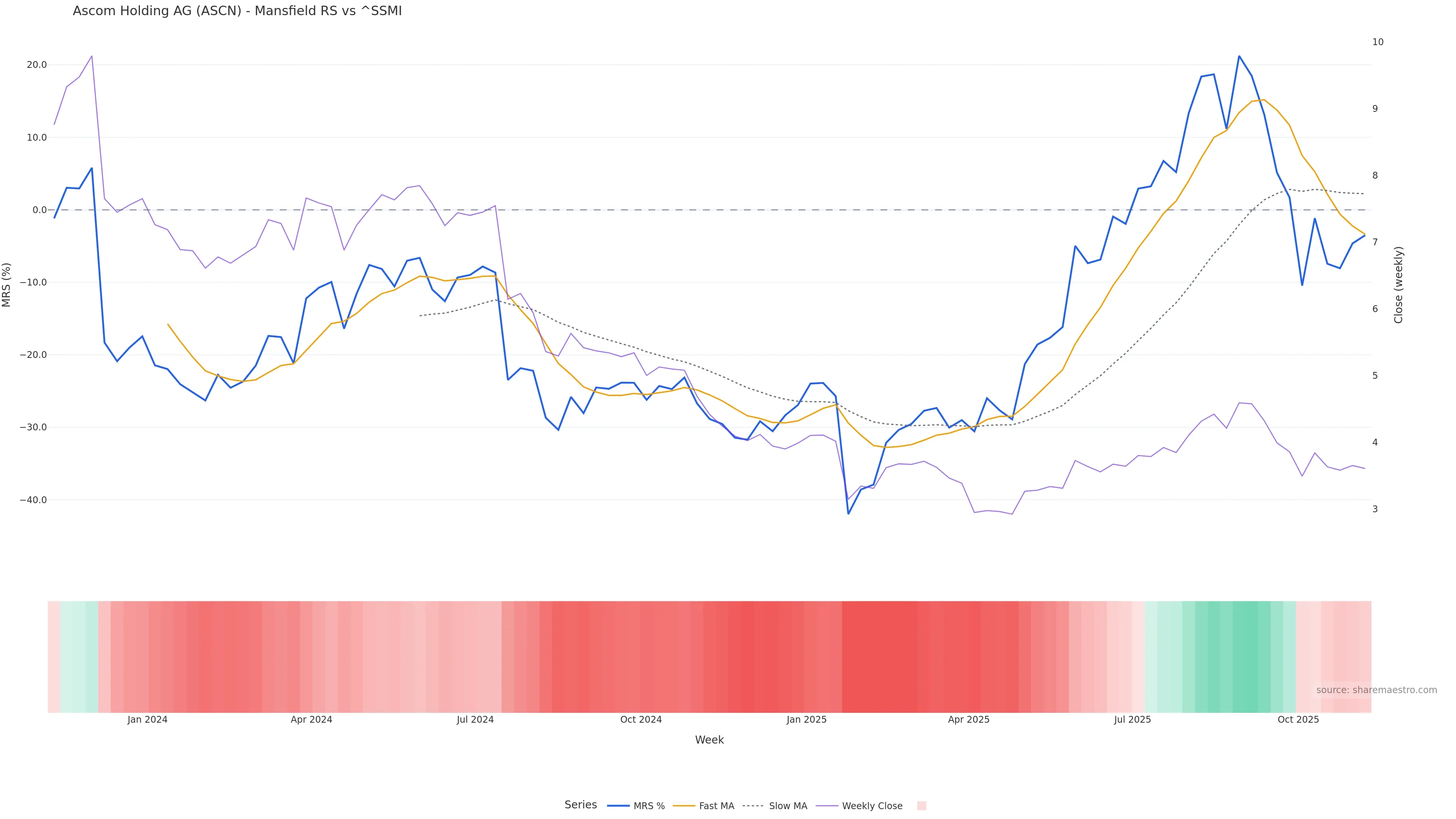Click the Close (weekly) right axis title

click(x=1398, y=285)
